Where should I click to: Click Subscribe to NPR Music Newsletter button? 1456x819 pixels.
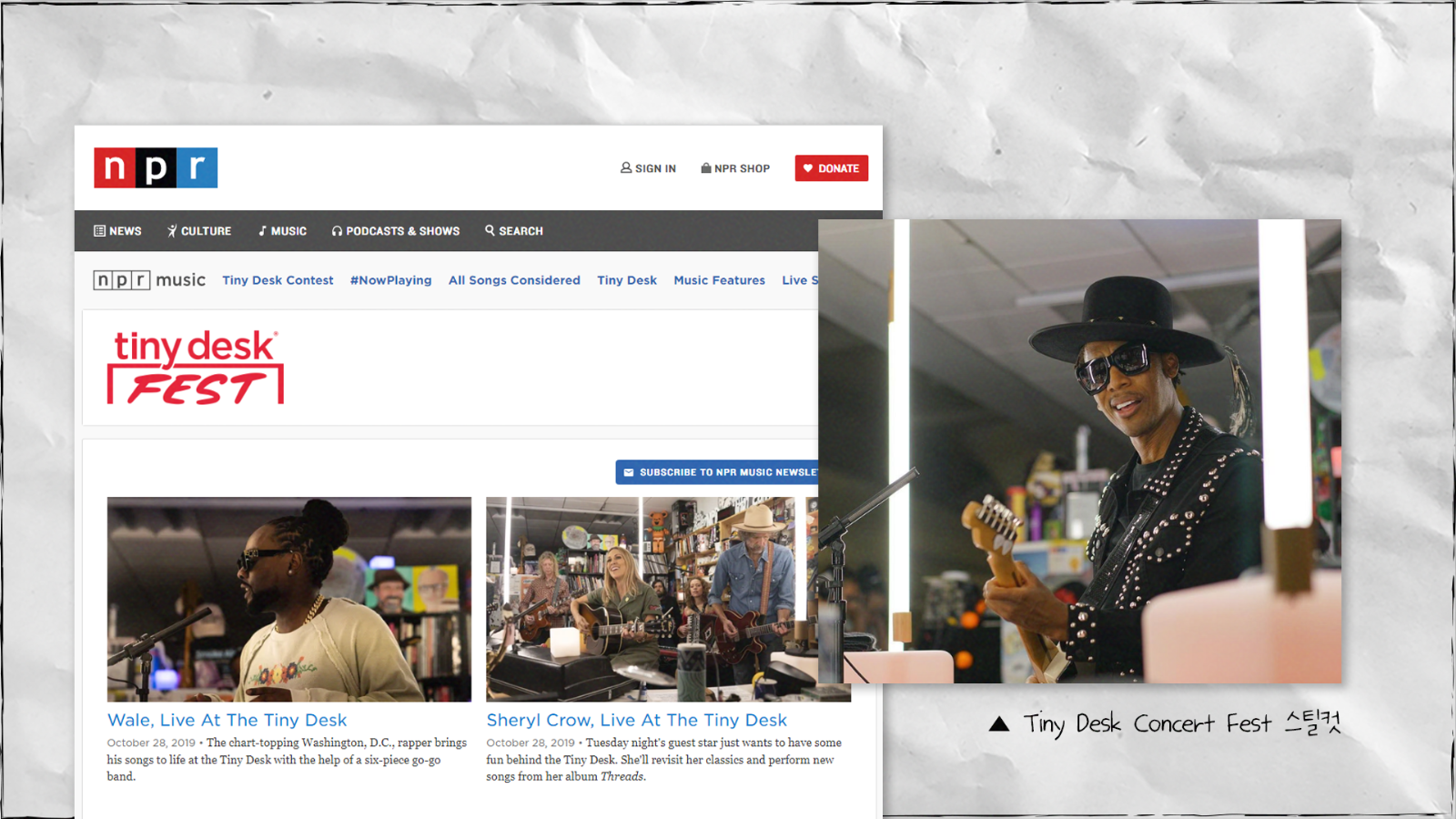(719, 472)
